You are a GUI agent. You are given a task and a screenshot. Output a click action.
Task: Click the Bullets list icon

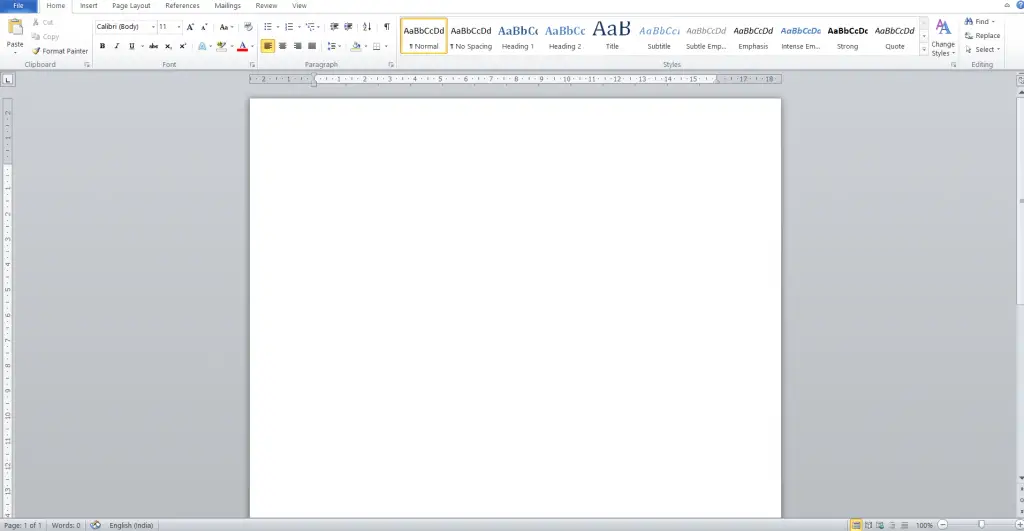[x=268, y=27]
